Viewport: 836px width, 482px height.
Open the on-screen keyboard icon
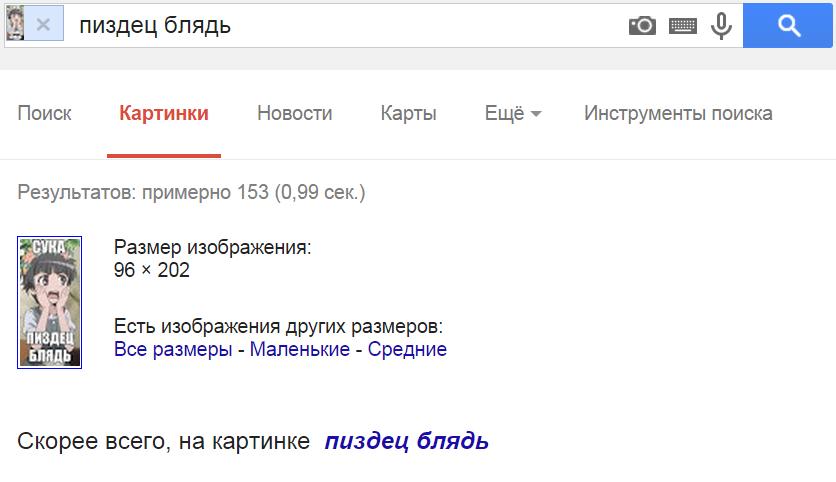682,25
